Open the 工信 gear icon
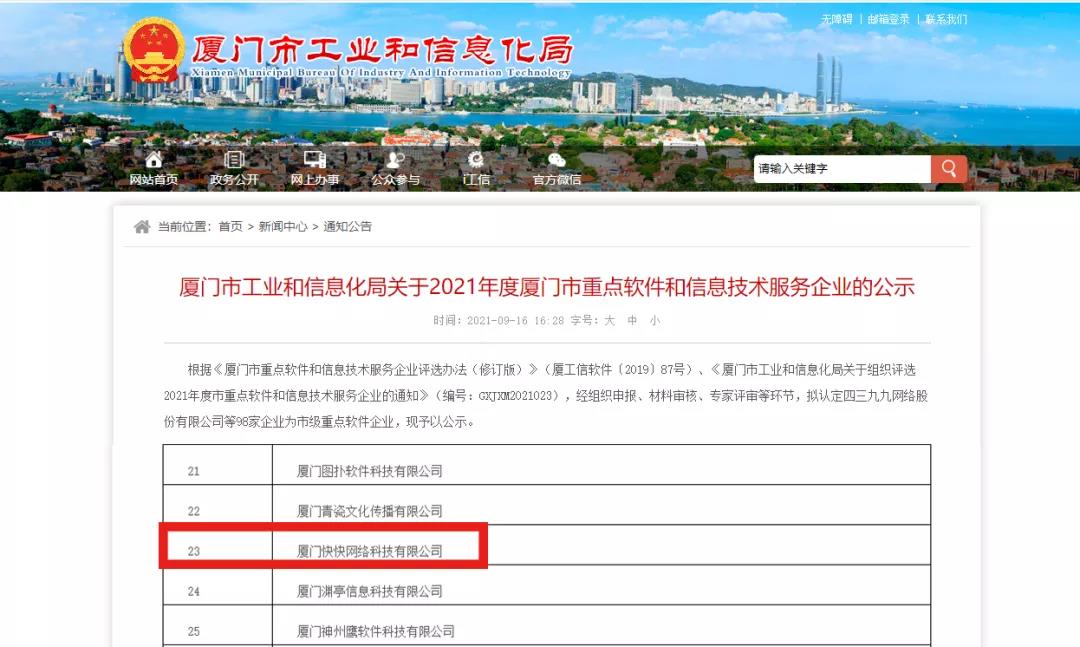The width and height of the screenshot is (1080, 647). [x=474, y=159]
